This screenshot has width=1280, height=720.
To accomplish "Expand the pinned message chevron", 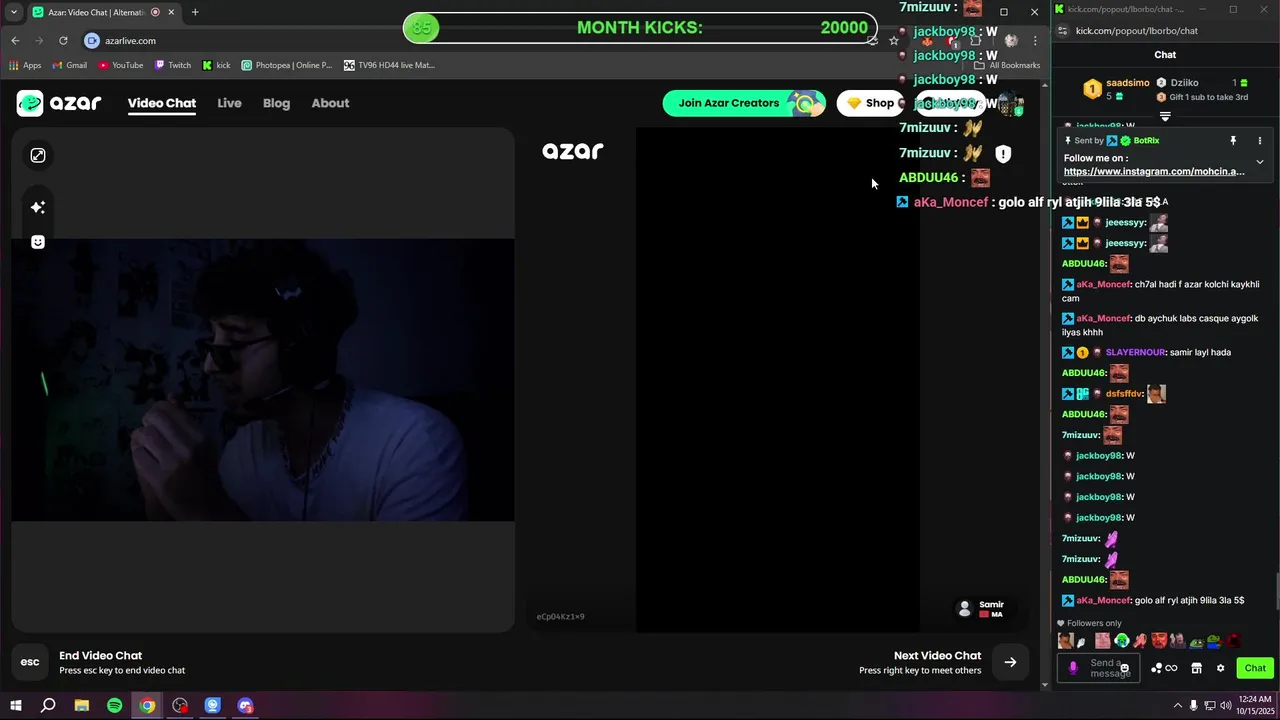I will (1260, 162).
